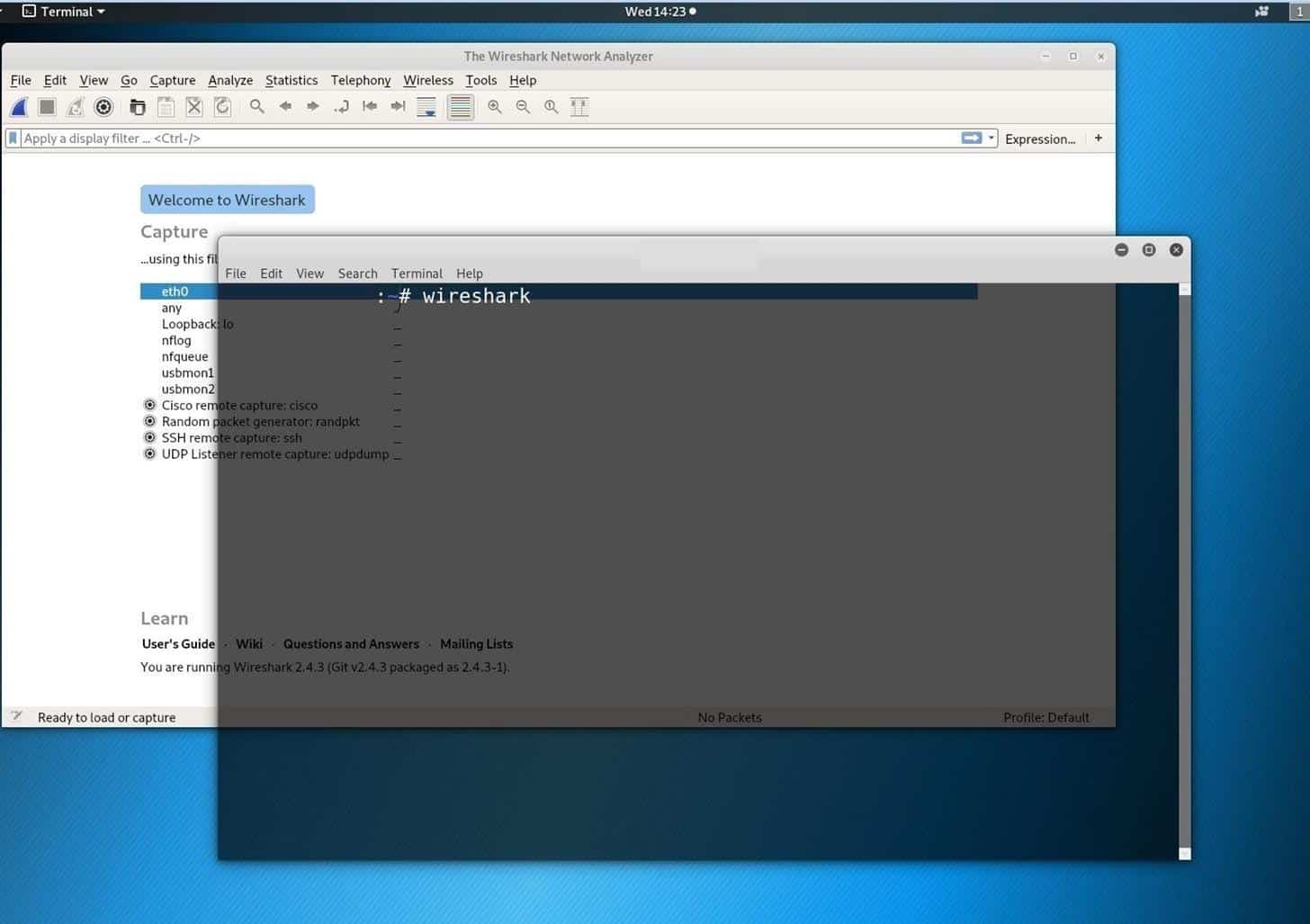The image size is (1310, 924).
Task: Click the find packet magnifier icon
Action: [x=256, y=106]
